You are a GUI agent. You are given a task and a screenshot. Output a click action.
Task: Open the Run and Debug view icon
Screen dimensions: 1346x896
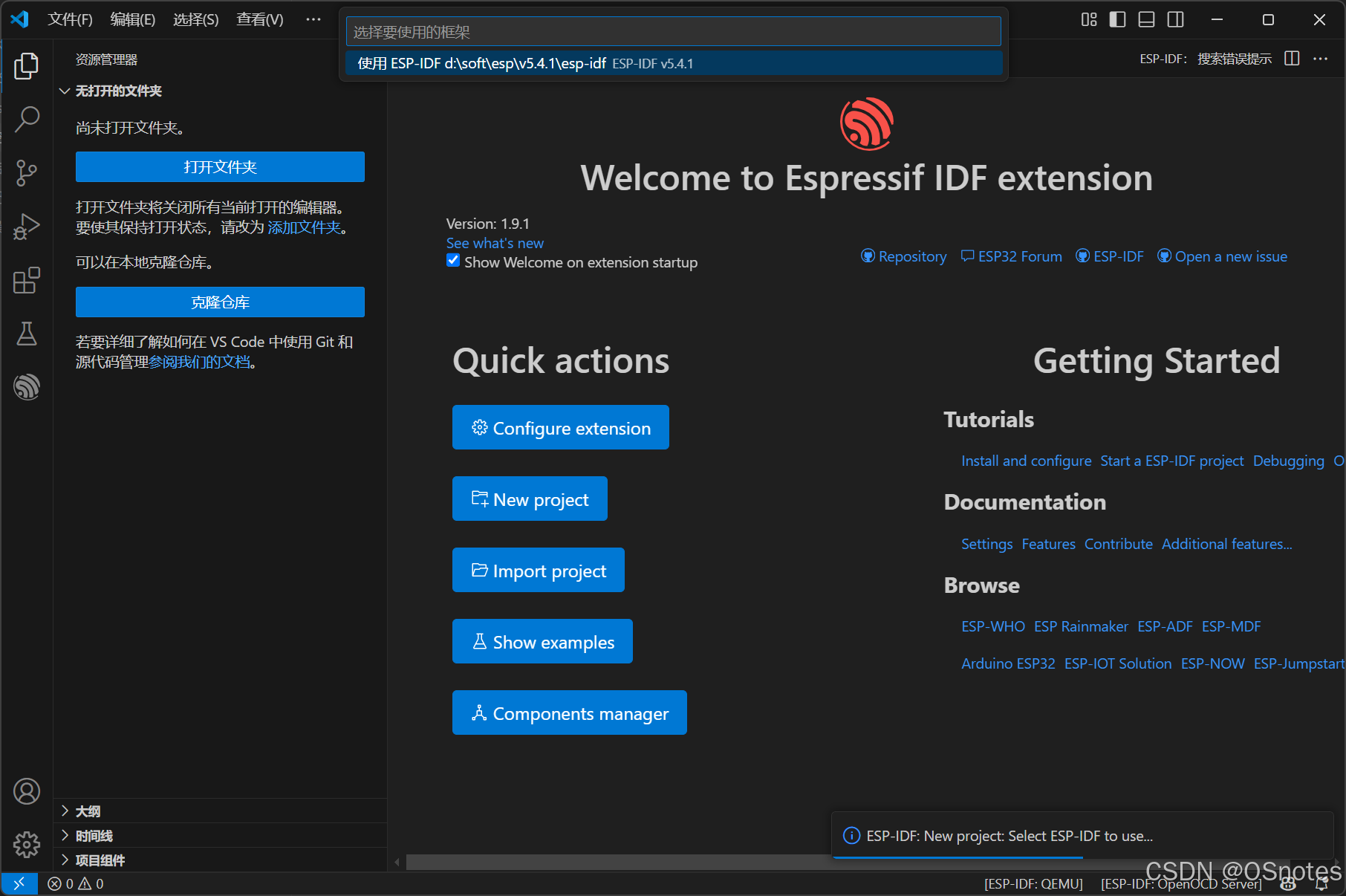point(27,227)
